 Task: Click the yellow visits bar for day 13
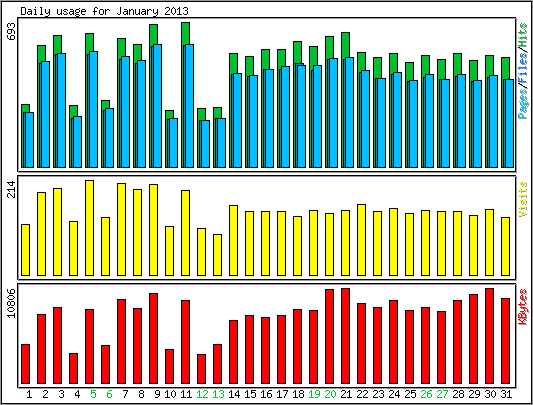tap(218, 255)
